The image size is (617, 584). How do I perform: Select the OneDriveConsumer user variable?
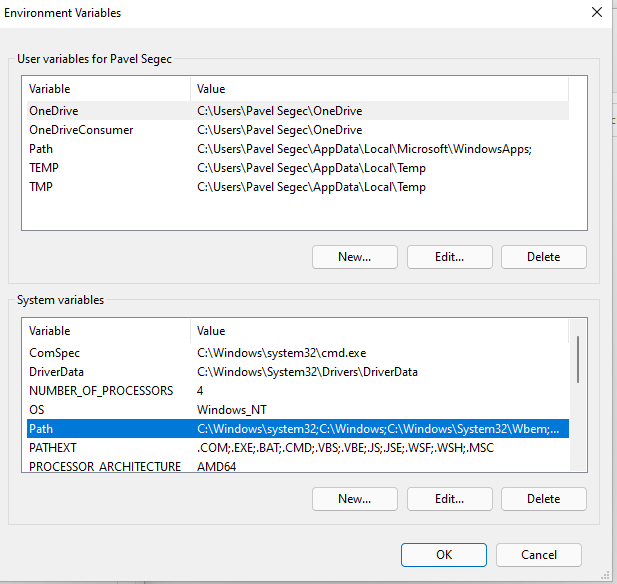click(x=298, y=130)
